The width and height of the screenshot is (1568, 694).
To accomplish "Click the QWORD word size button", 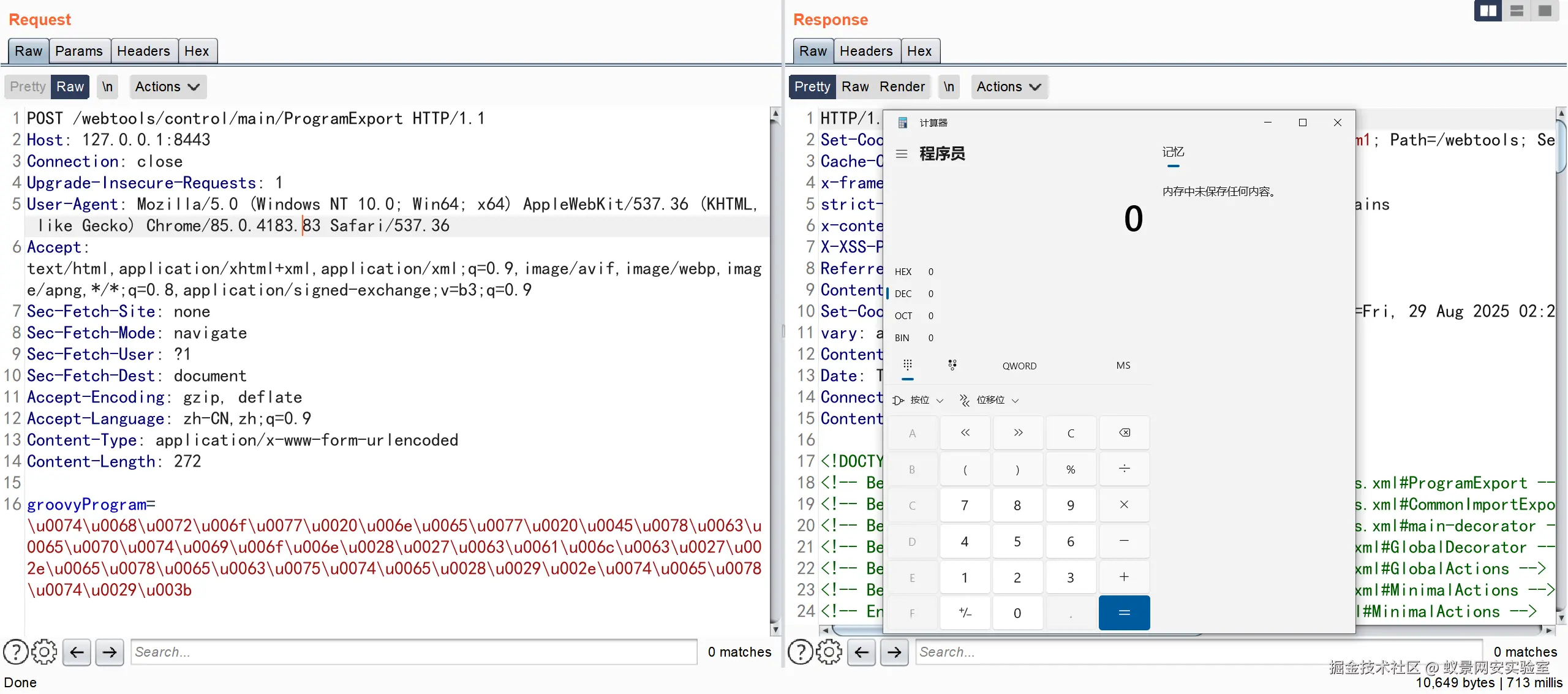I will [1019, 366].
